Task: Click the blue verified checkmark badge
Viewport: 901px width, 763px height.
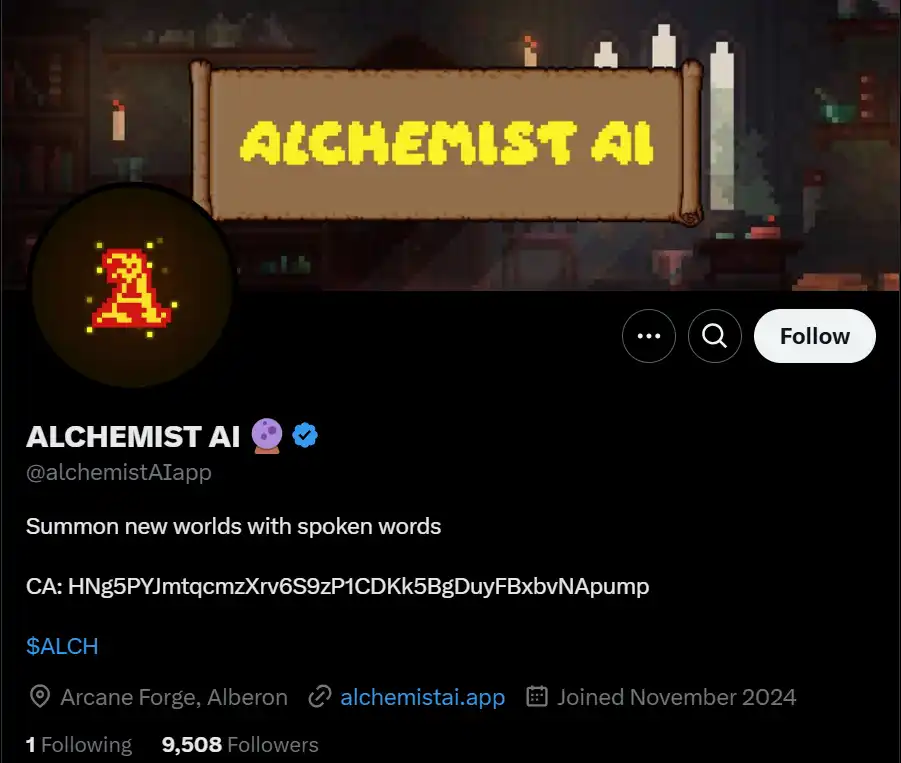Action: 305,435
